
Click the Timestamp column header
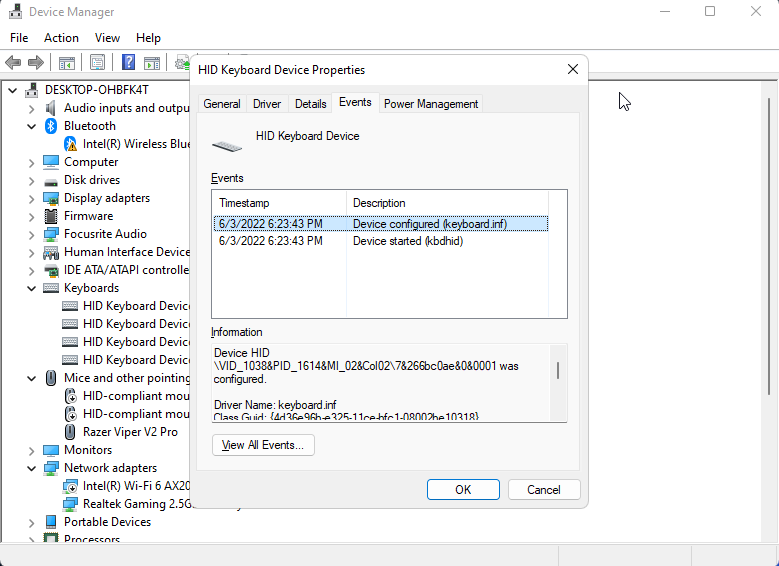tap(279, 203)
